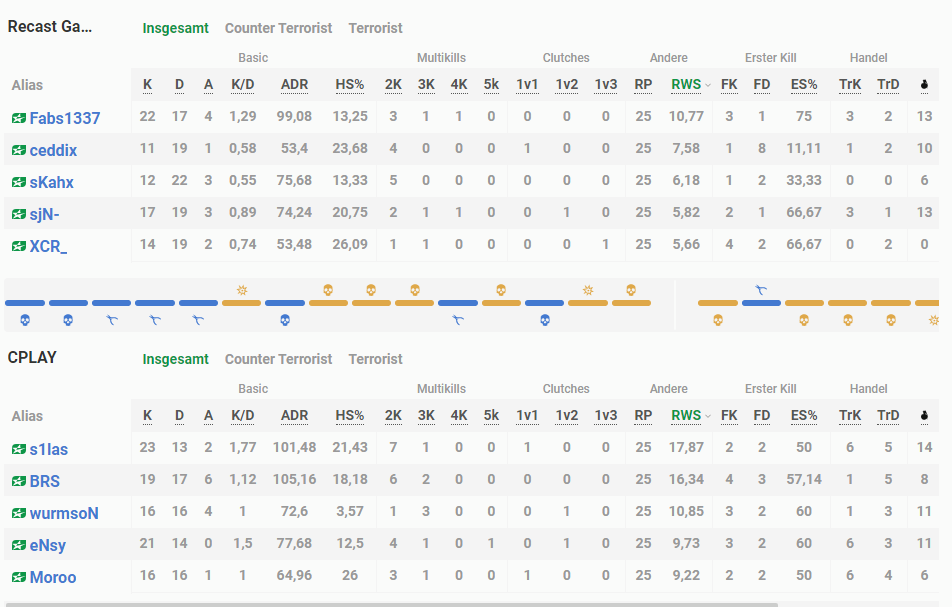Switch to the Terrorist tab for CPLAY
Image resolution: width=952 pixels, height=607 pixels.
tap(375, 359)
